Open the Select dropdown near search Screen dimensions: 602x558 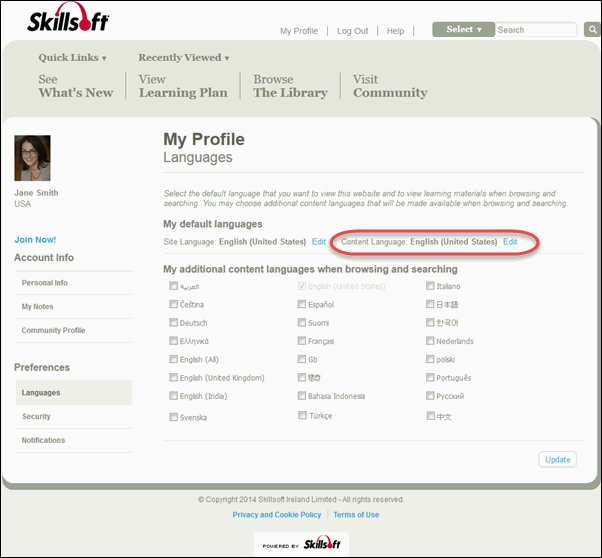pos(463,30)
